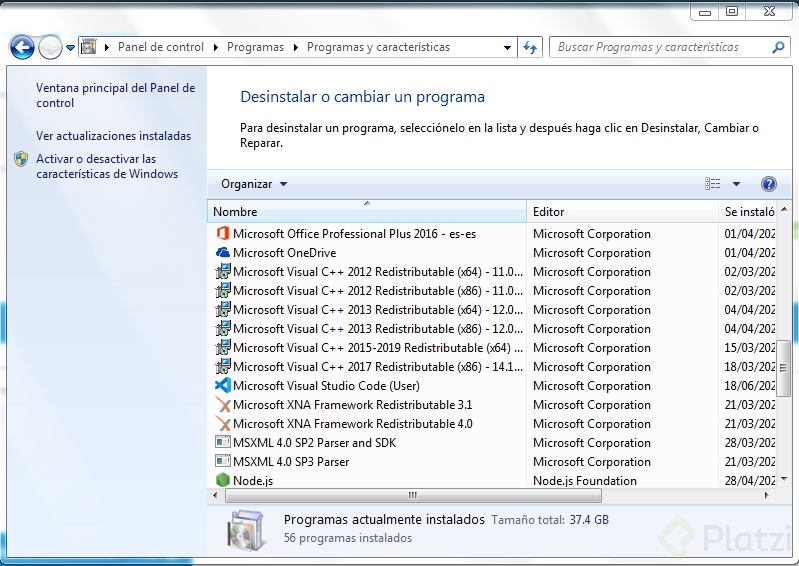
Task: Click the shield icon beside Windows features
Action: tap(21, 159)
